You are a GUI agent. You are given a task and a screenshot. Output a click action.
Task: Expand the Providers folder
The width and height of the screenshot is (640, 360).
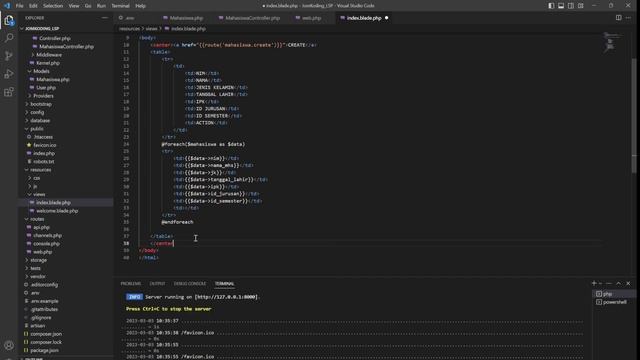43,96
